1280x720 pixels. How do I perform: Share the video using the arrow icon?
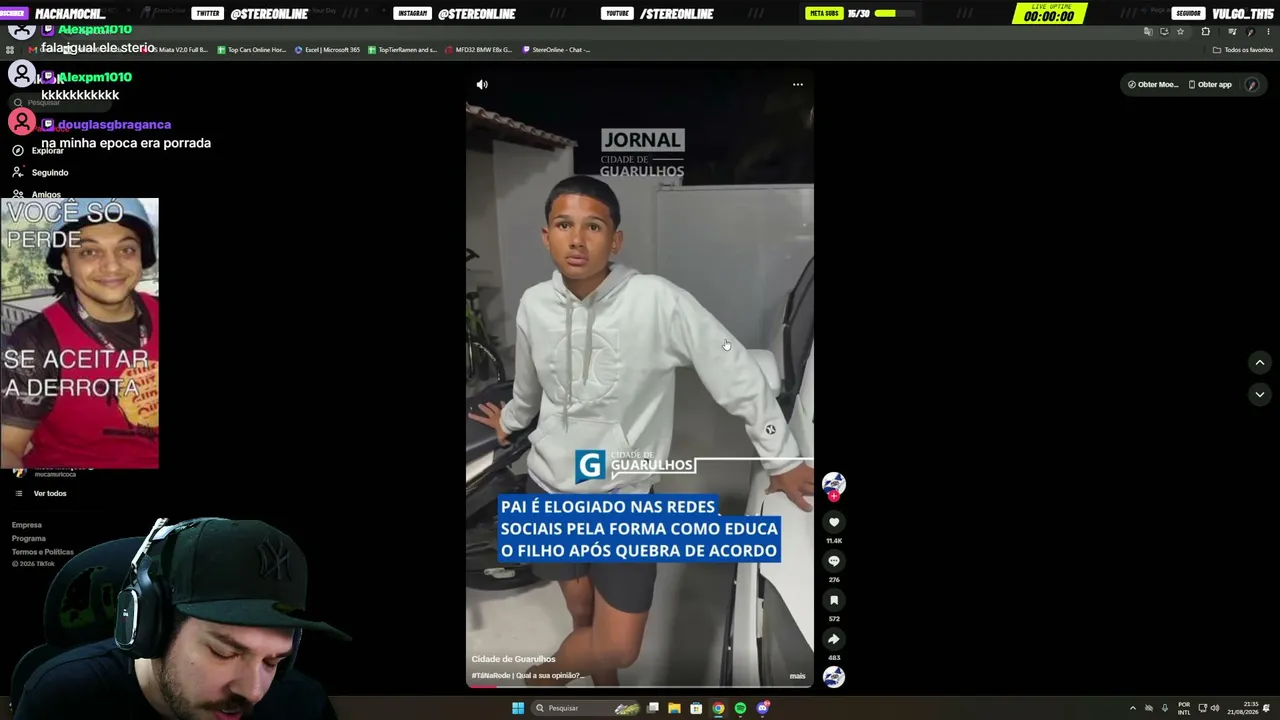[834, 639]
